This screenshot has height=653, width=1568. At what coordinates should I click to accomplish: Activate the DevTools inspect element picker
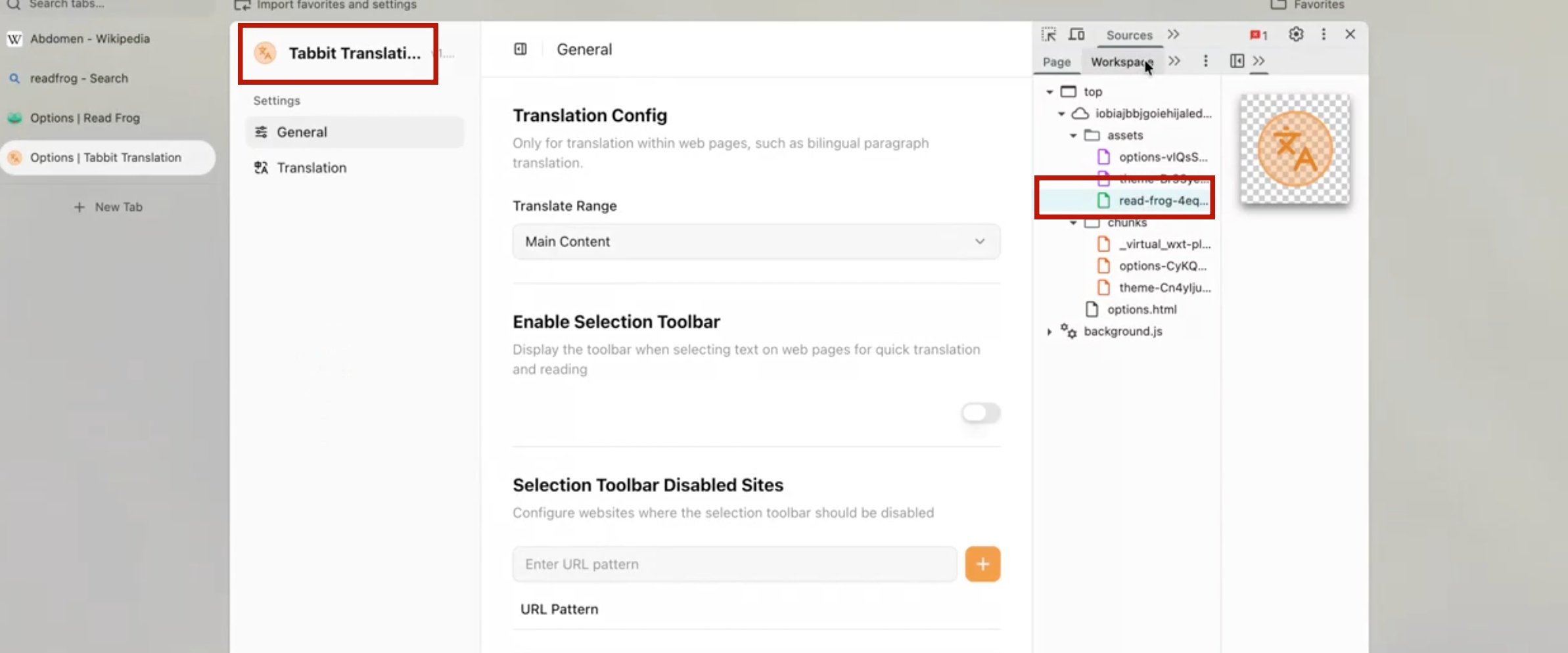[1049, 35]
